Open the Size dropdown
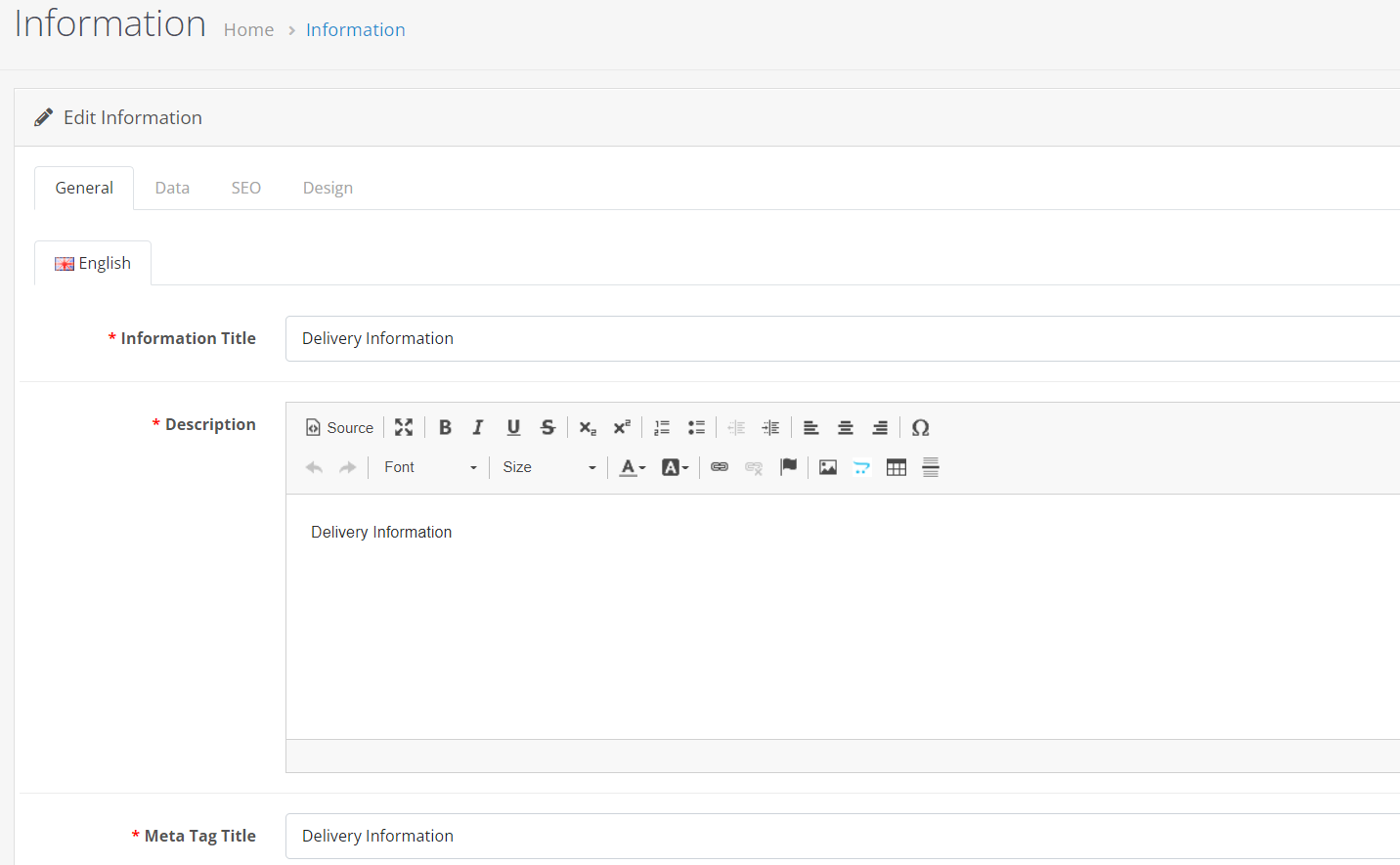Image resolution: width=1400 pixels, height=865 pixels. point(548,467)
